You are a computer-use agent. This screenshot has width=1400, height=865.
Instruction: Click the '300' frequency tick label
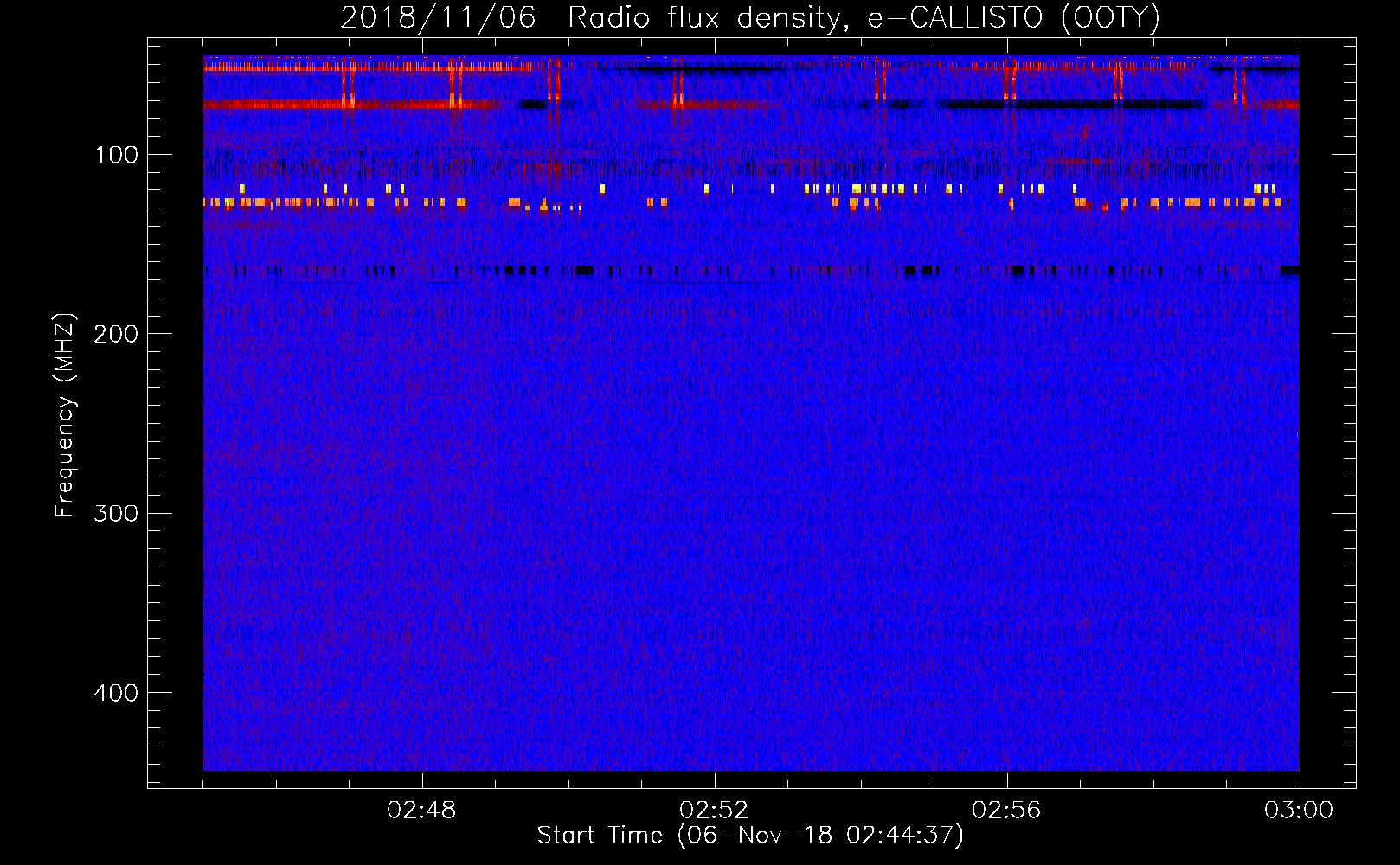point(116,513)
